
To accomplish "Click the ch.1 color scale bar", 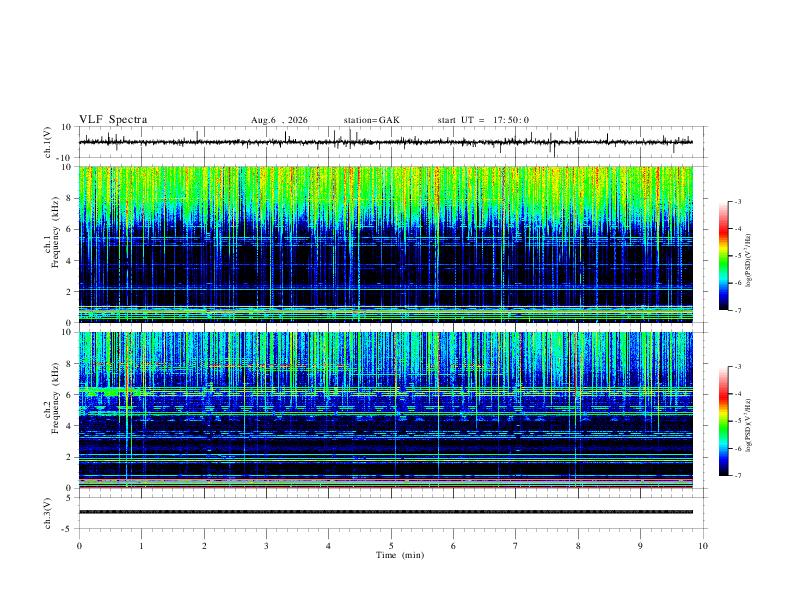I will pyautogui.click(x=723, y=256).
